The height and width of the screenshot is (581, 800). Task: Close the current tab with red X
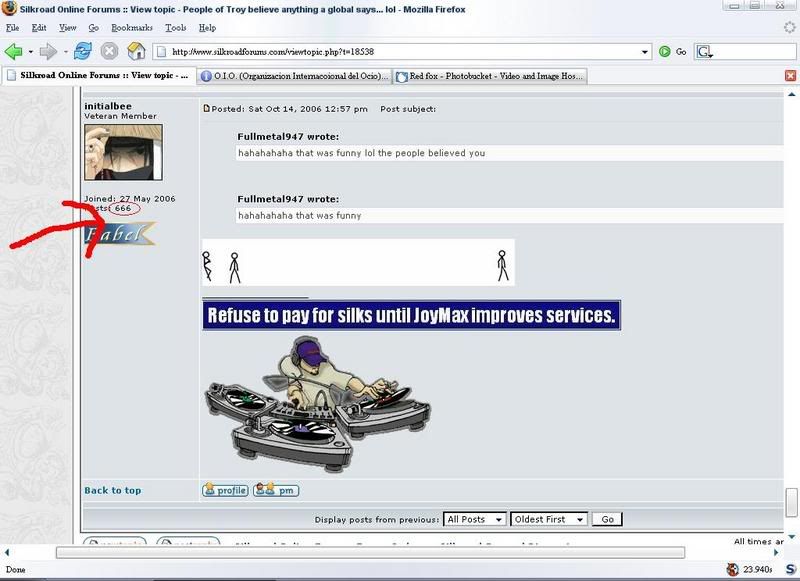(x=790, y=75)
